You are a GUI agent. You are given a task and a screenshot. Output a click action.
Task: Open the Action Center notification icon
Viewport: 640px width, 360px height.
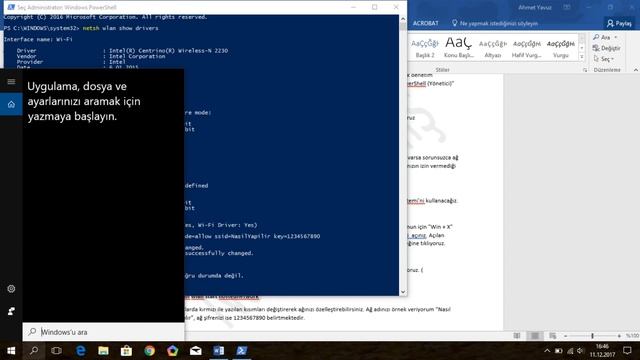(x=627, y=351)
